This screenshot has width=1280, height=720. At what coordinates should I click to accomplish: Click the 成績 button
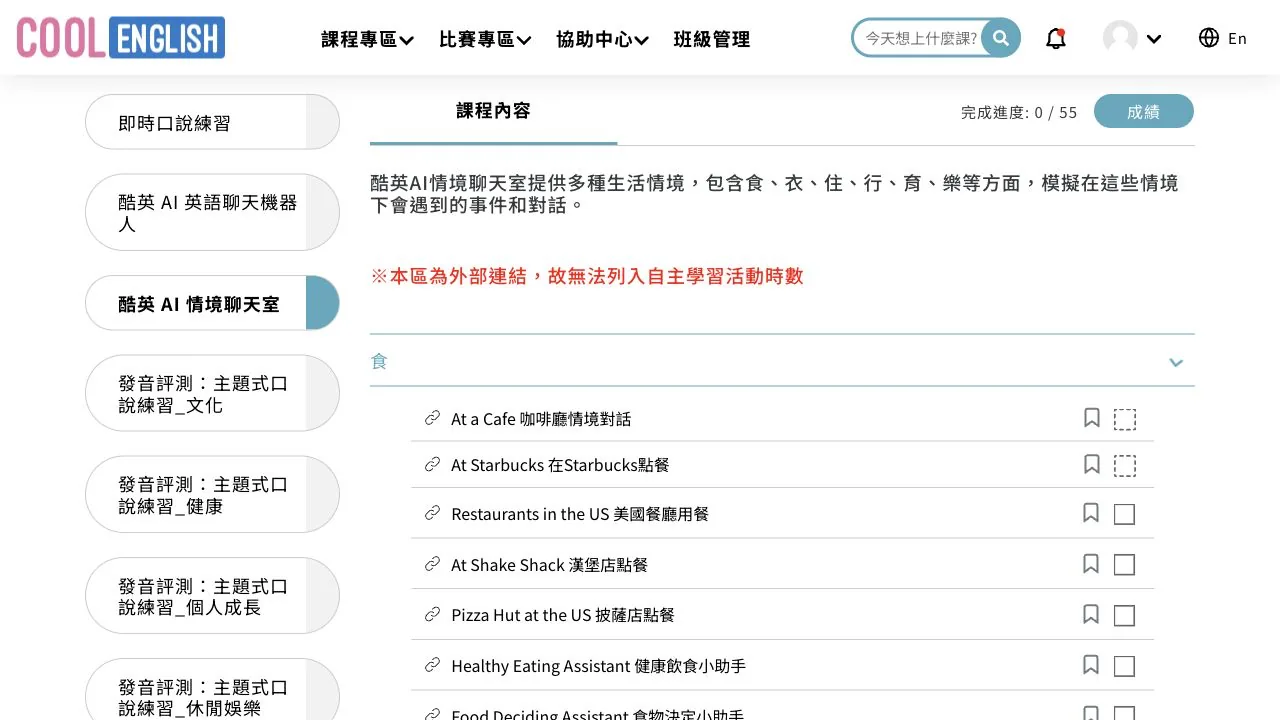pos(1143,111)
